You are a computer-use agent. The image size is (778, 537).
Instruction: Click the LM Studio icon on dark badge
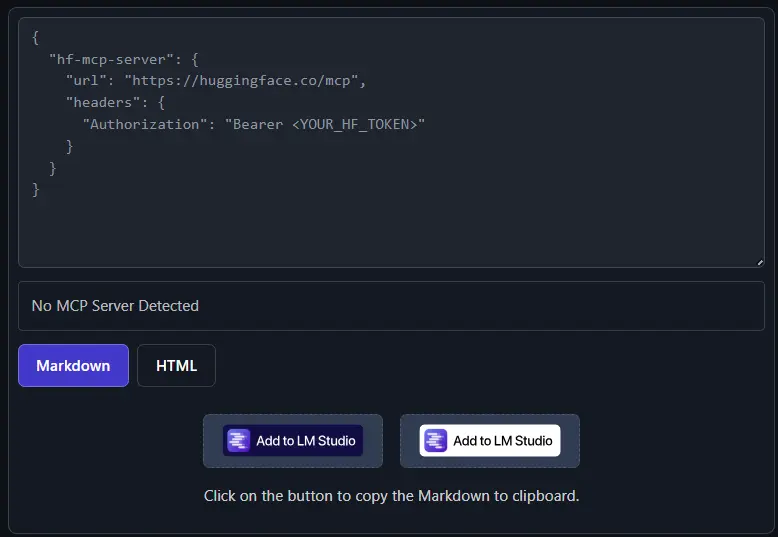238,441
